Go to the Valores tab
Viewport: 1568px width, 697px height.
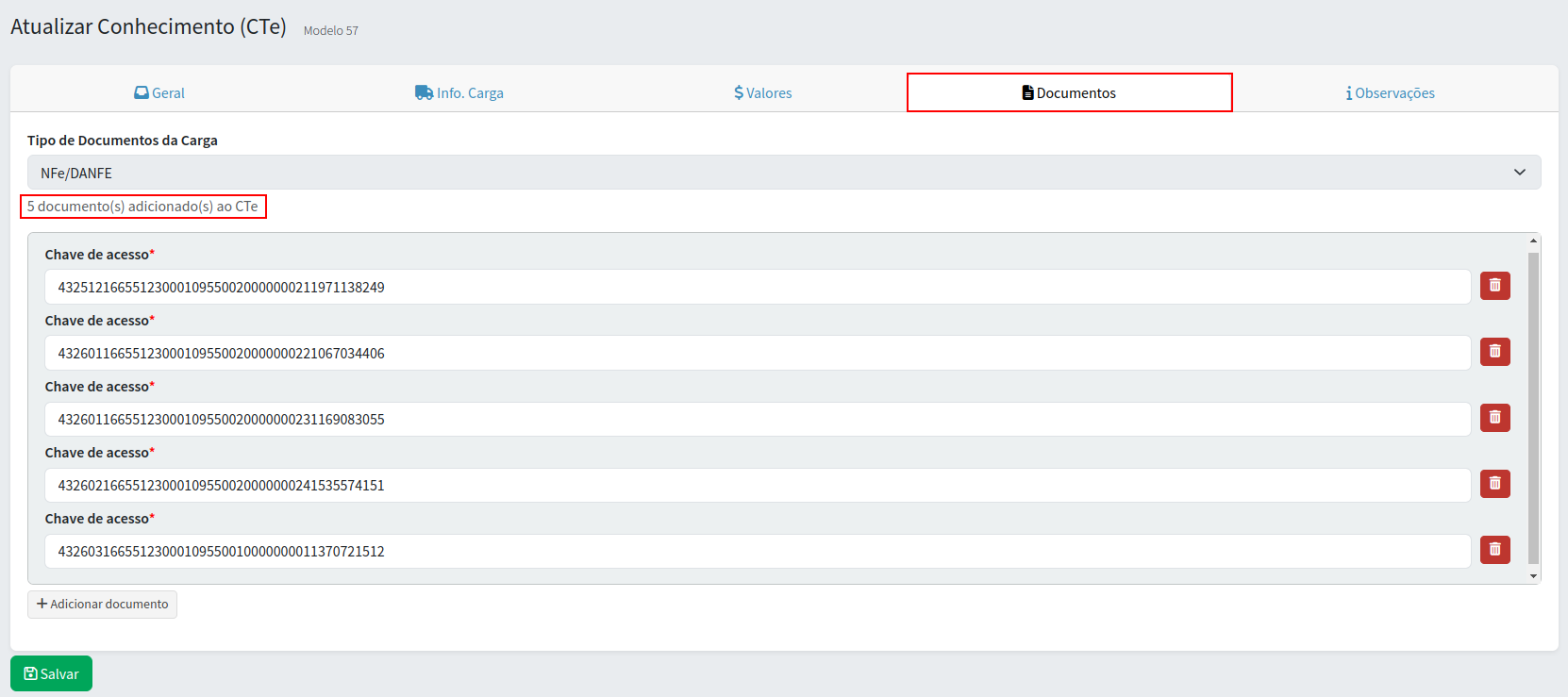point(763,93)
